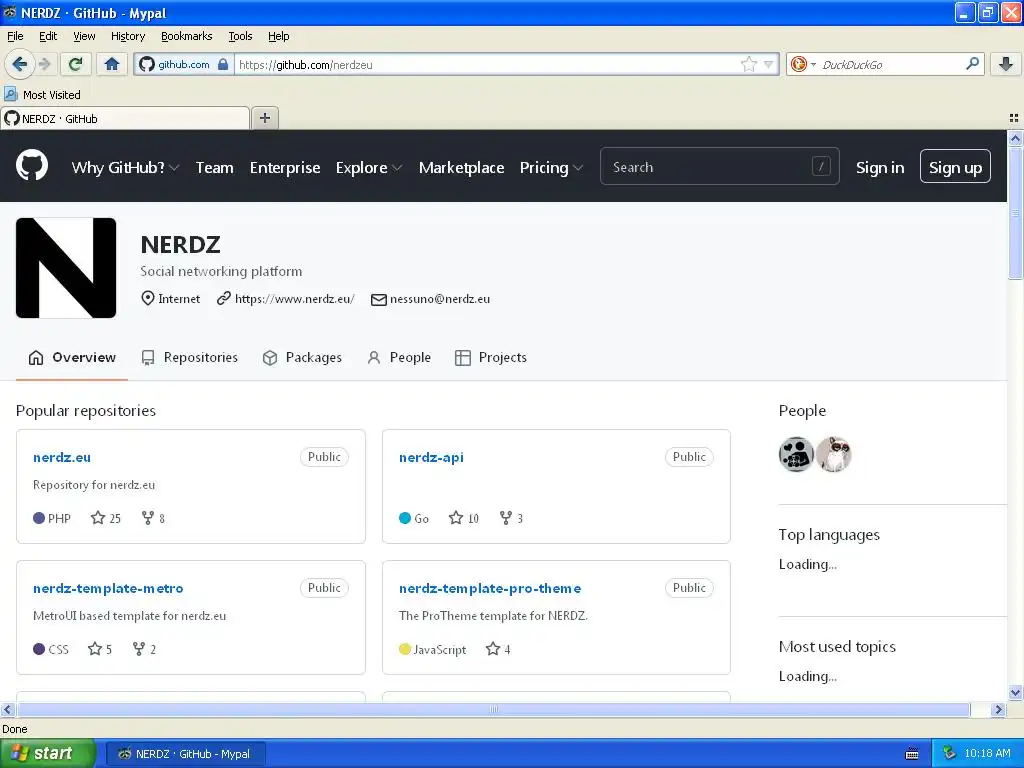Open the second member avatar with cat picture
The image size is (1024, 768).
pos(833,454)
